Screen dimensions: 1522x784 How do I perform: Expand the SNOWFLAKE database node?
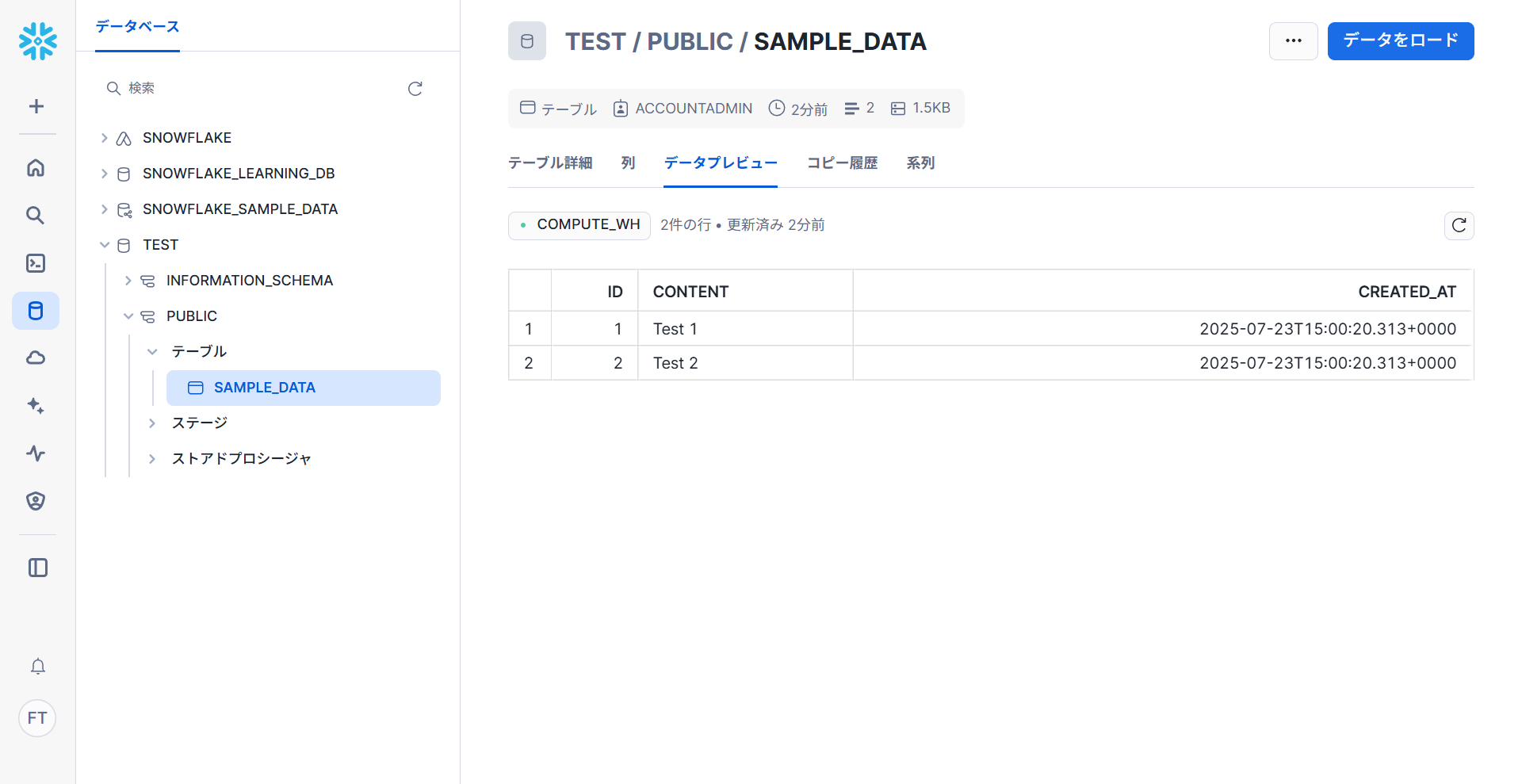click(x=104, y=138)
